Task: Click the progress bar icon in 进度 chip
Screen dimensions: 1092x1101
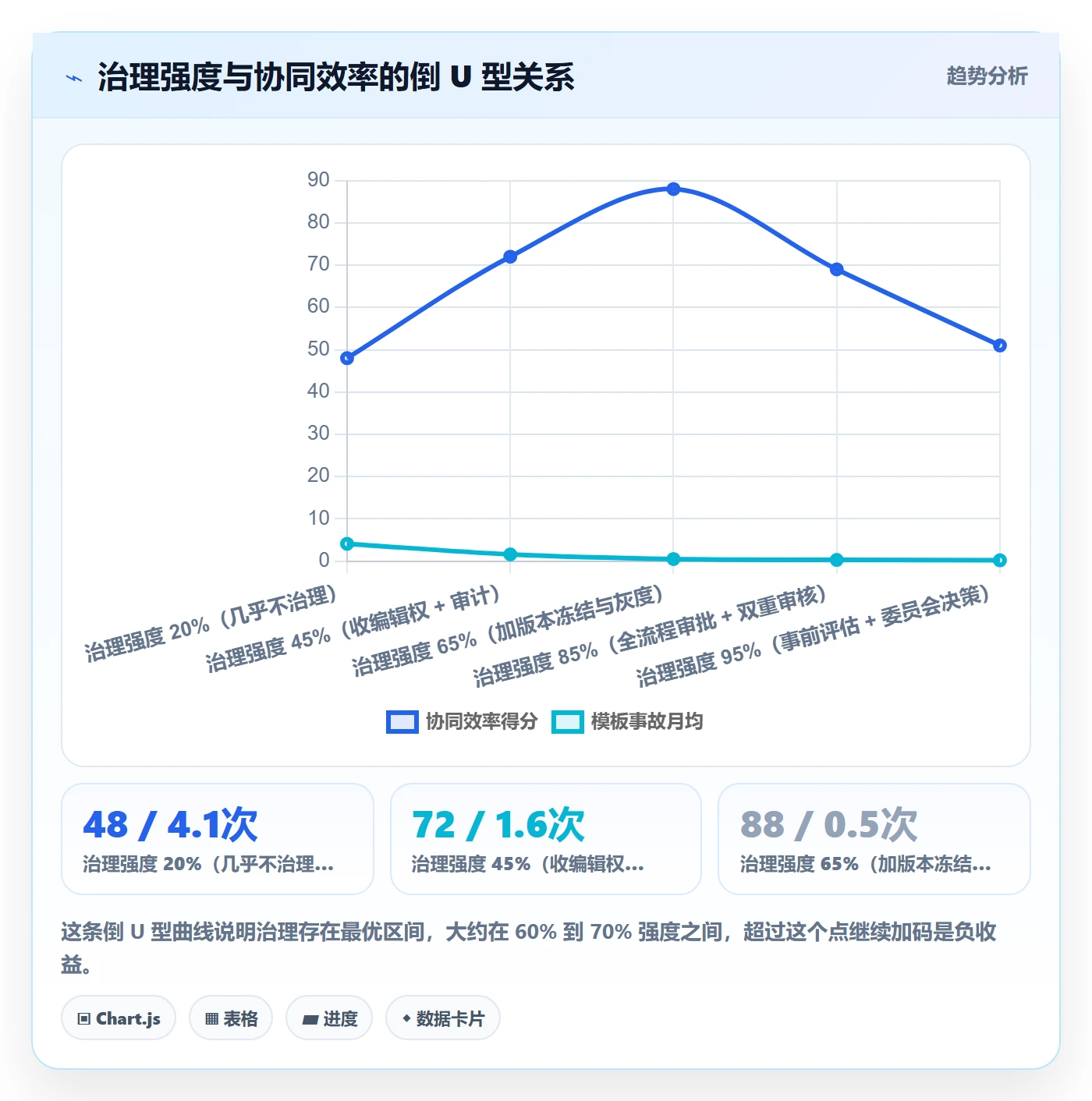Action: [310, 1019]
